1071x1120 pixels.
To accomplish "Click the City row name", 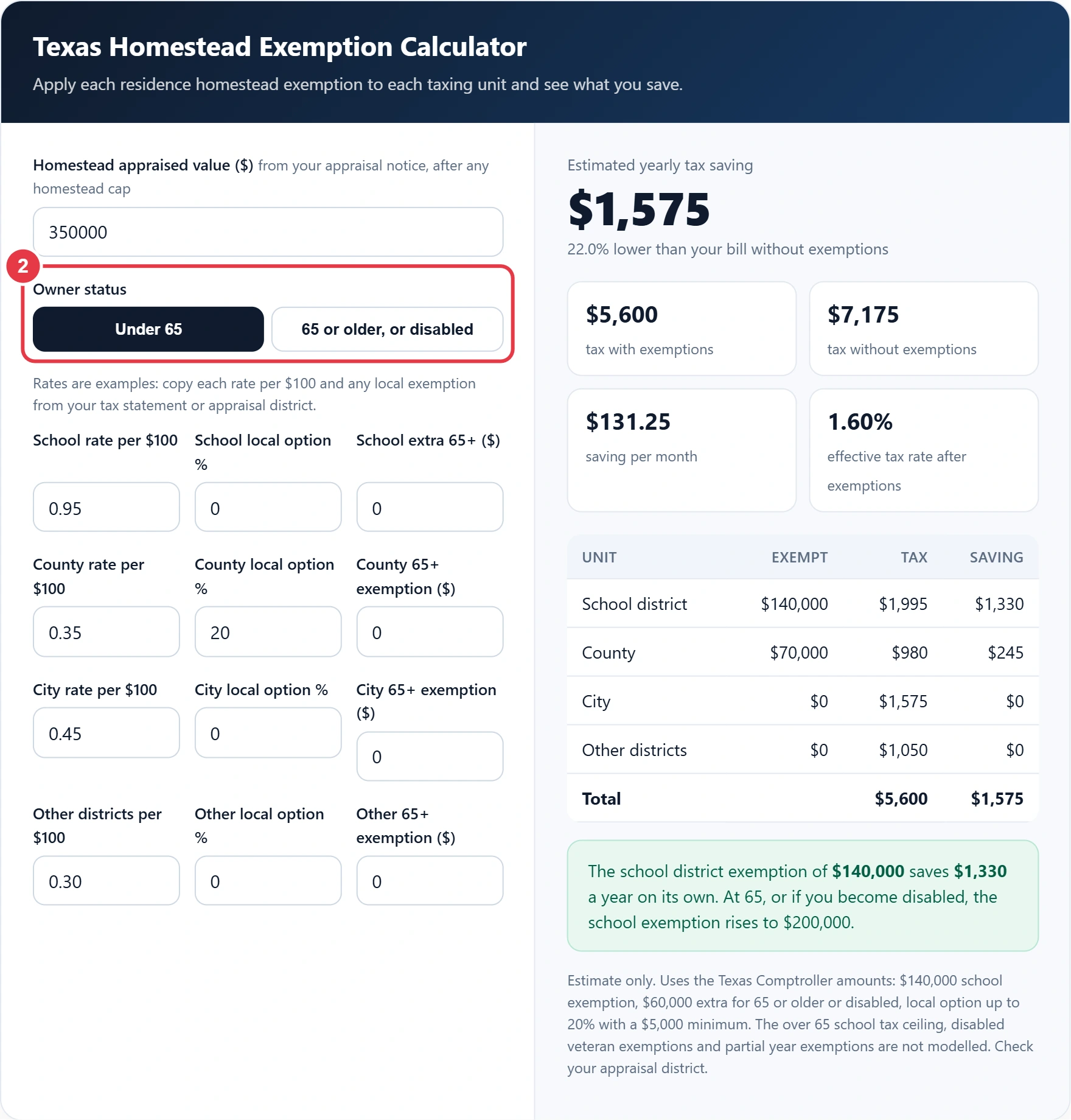I will coord(596,701).
